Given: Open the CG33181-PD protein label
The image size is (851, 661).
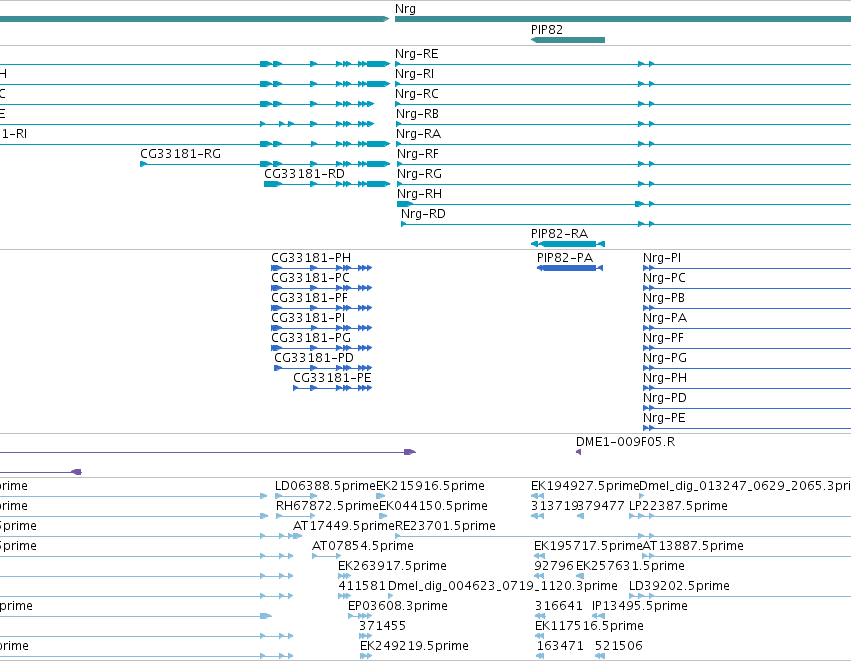Looking at the screenshot, I should coord(314,358).
